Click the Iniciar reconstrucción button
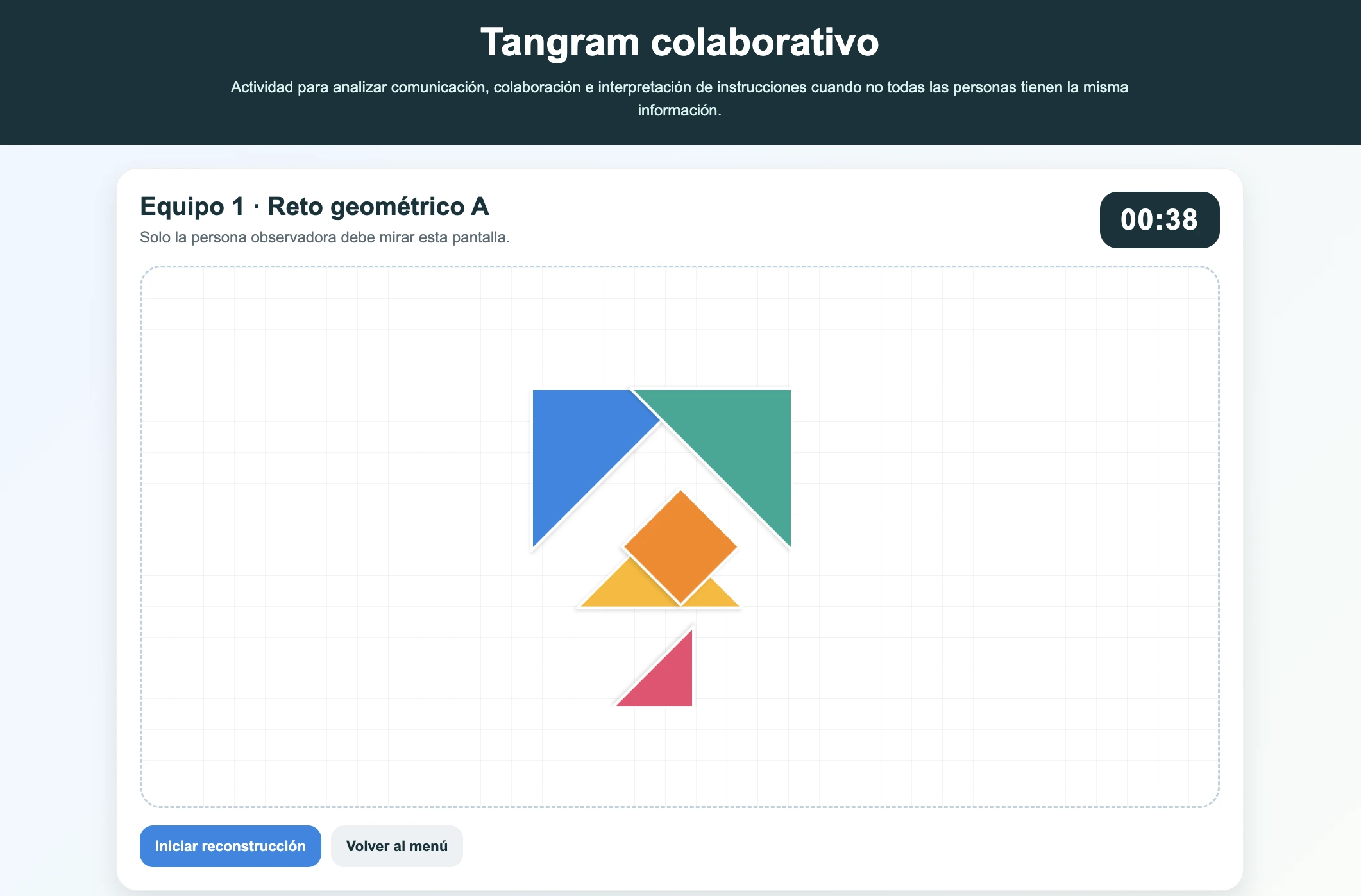This screenshot has height=896, width=1361. coord(230,846)
